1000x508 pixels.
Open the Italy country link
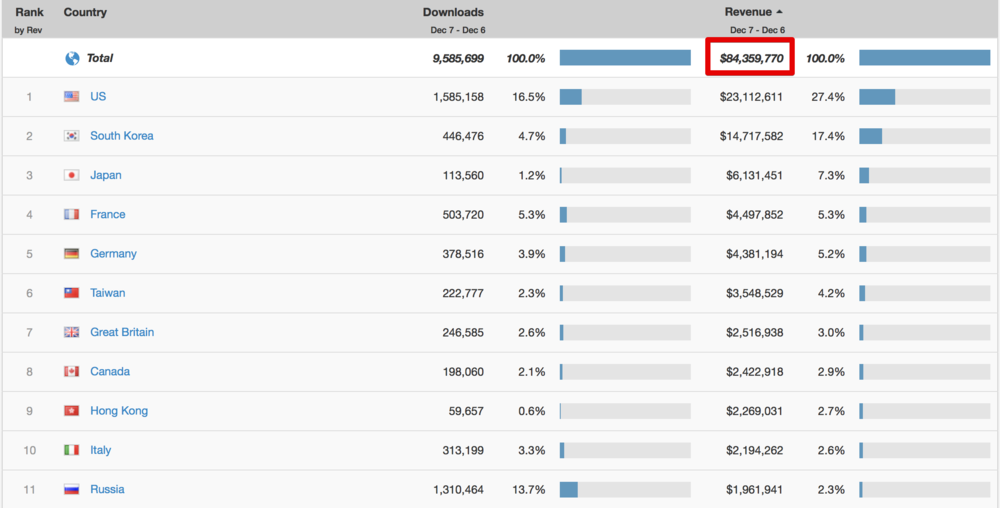(x=101, y=450)
